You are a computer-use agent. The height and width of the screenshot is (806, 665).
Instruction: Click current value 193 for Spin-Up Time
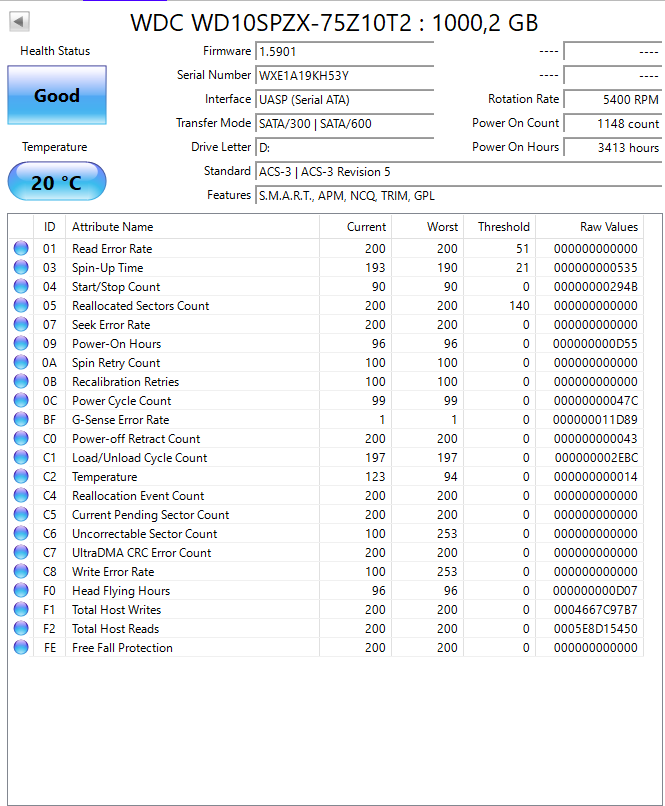375,268
